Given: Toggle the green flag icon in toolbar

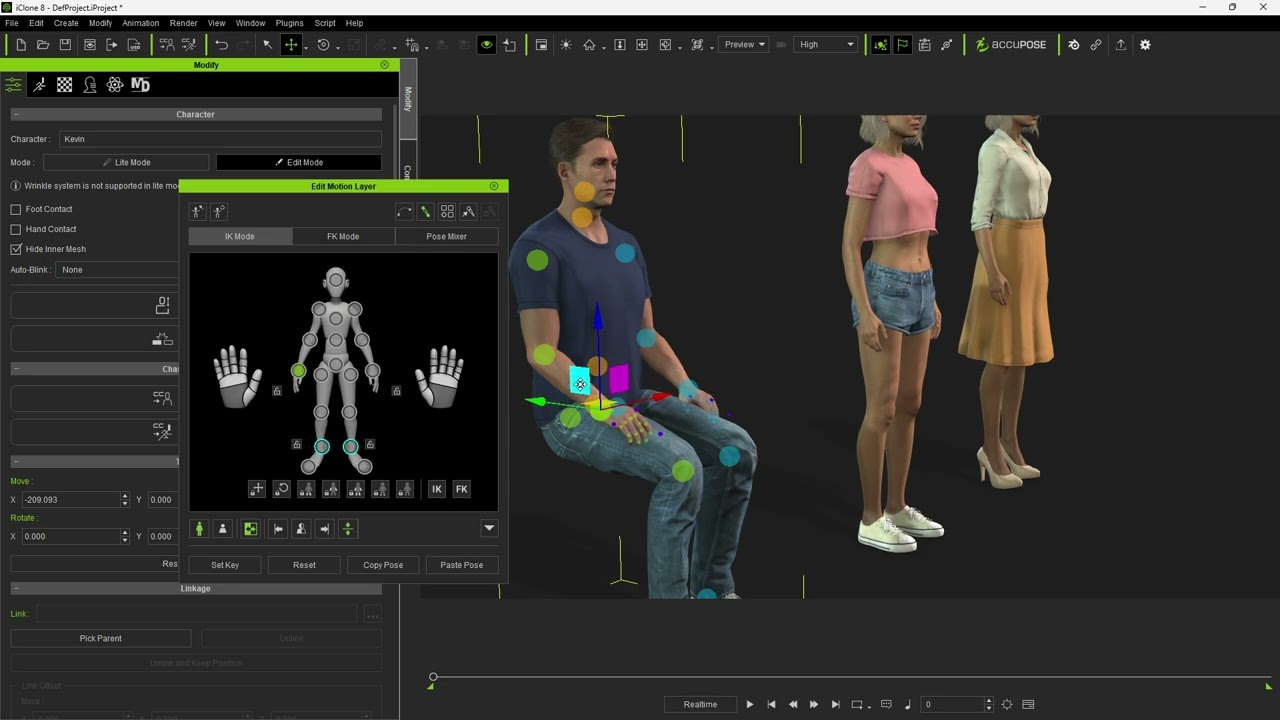Looking at the screenshot, I should (902, 45).
